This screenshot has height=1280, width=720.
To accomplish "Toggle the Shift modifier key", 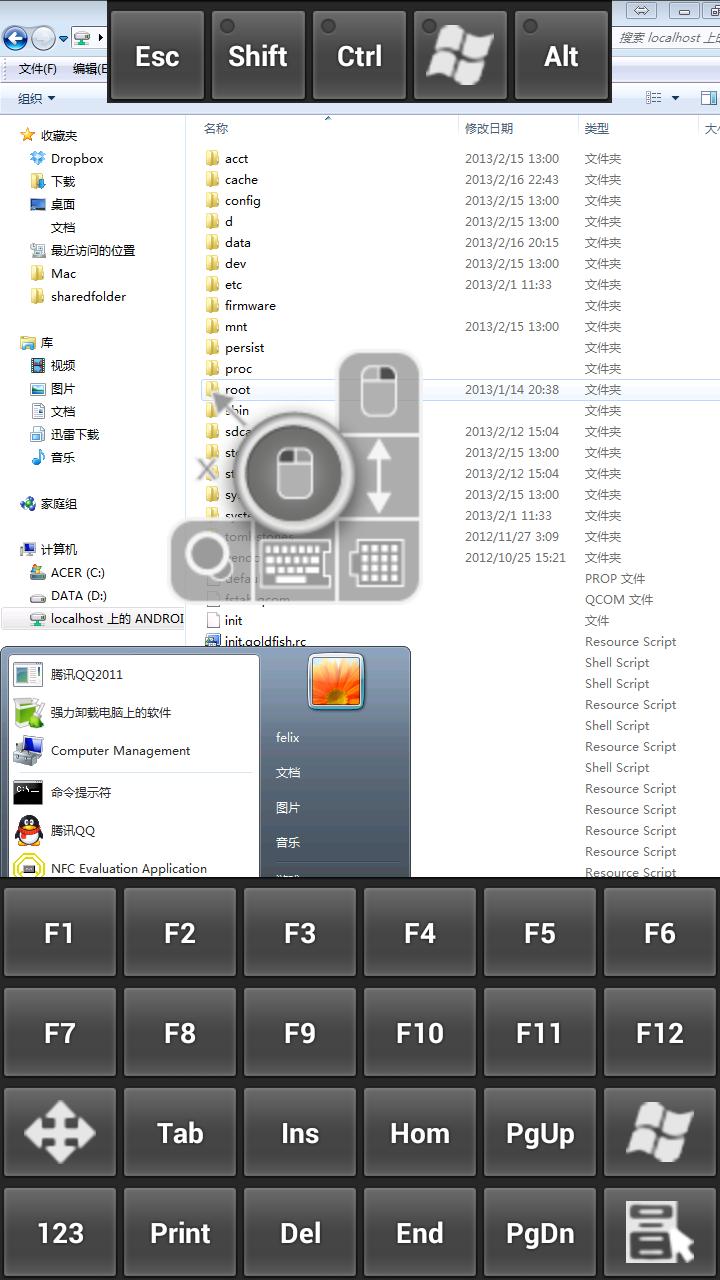I will click(x=258, y=56).
